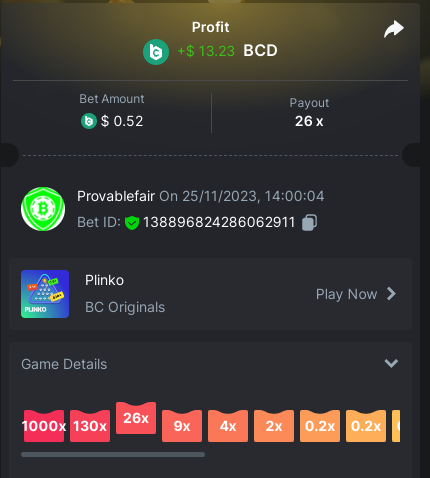Click the Play Now link
Viewport: 430px width, 478px height.
346,294
